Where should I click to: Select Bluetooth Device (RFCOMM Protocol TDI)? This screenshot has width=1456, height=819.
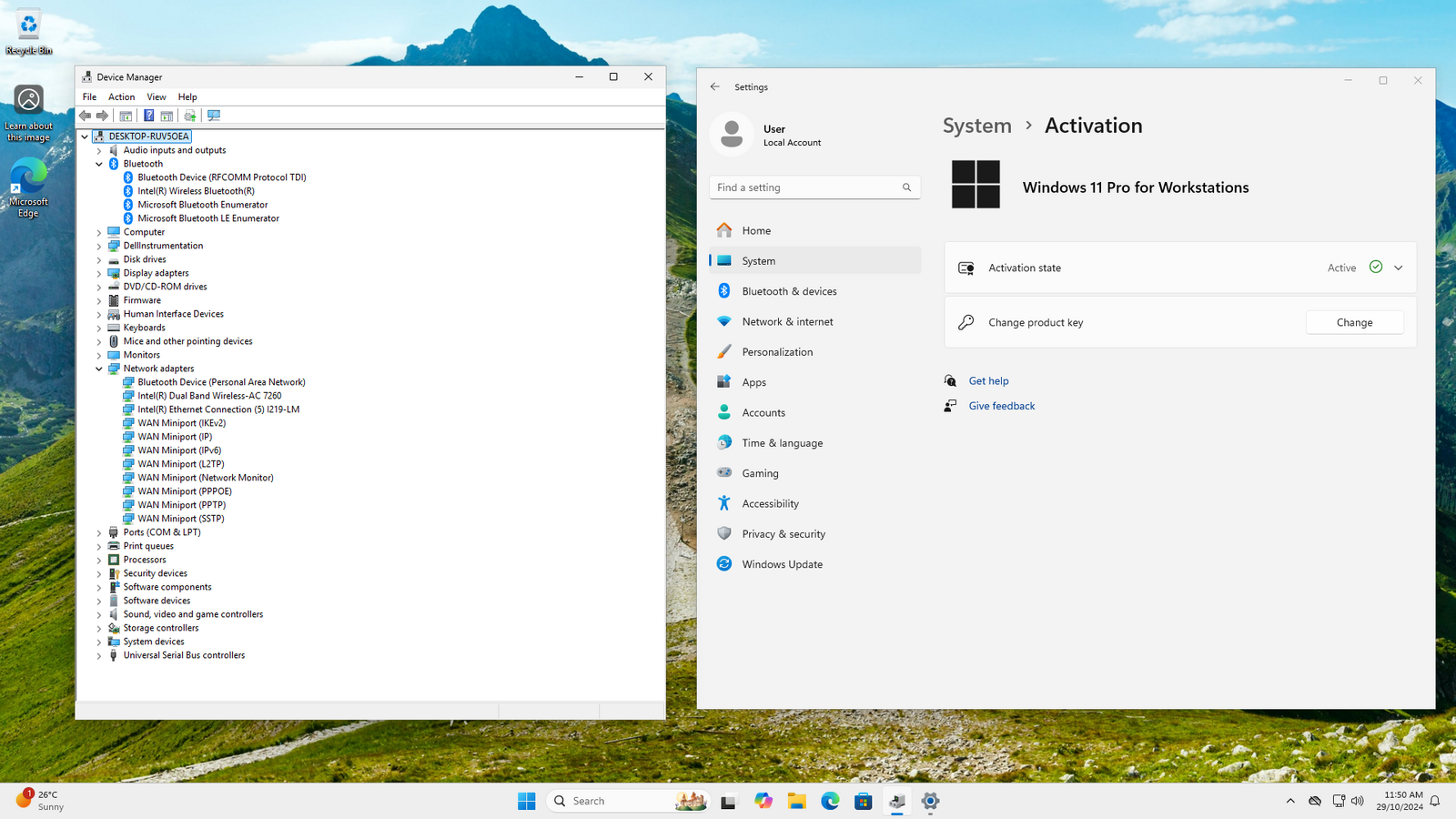[222, 177]
